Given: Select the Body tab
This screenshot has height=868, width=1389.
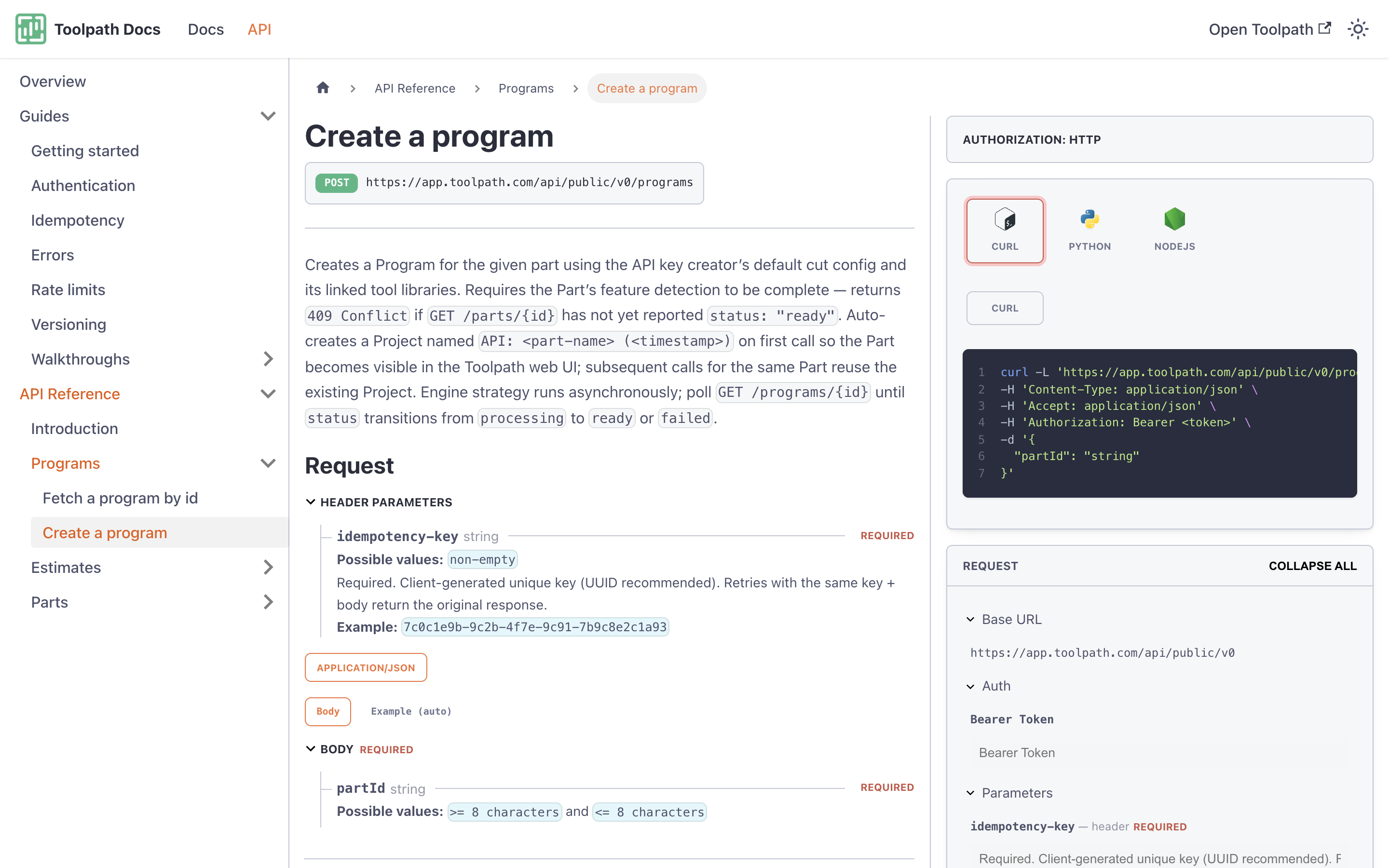Looking at the screenshot, I should coord(328,711).
